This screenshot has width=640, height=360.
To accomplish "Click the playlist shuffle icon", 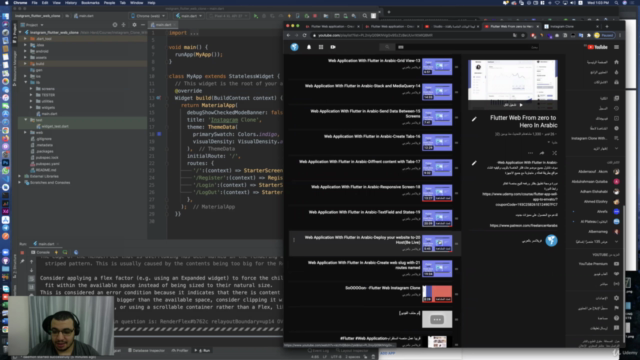I will (554, 153).
